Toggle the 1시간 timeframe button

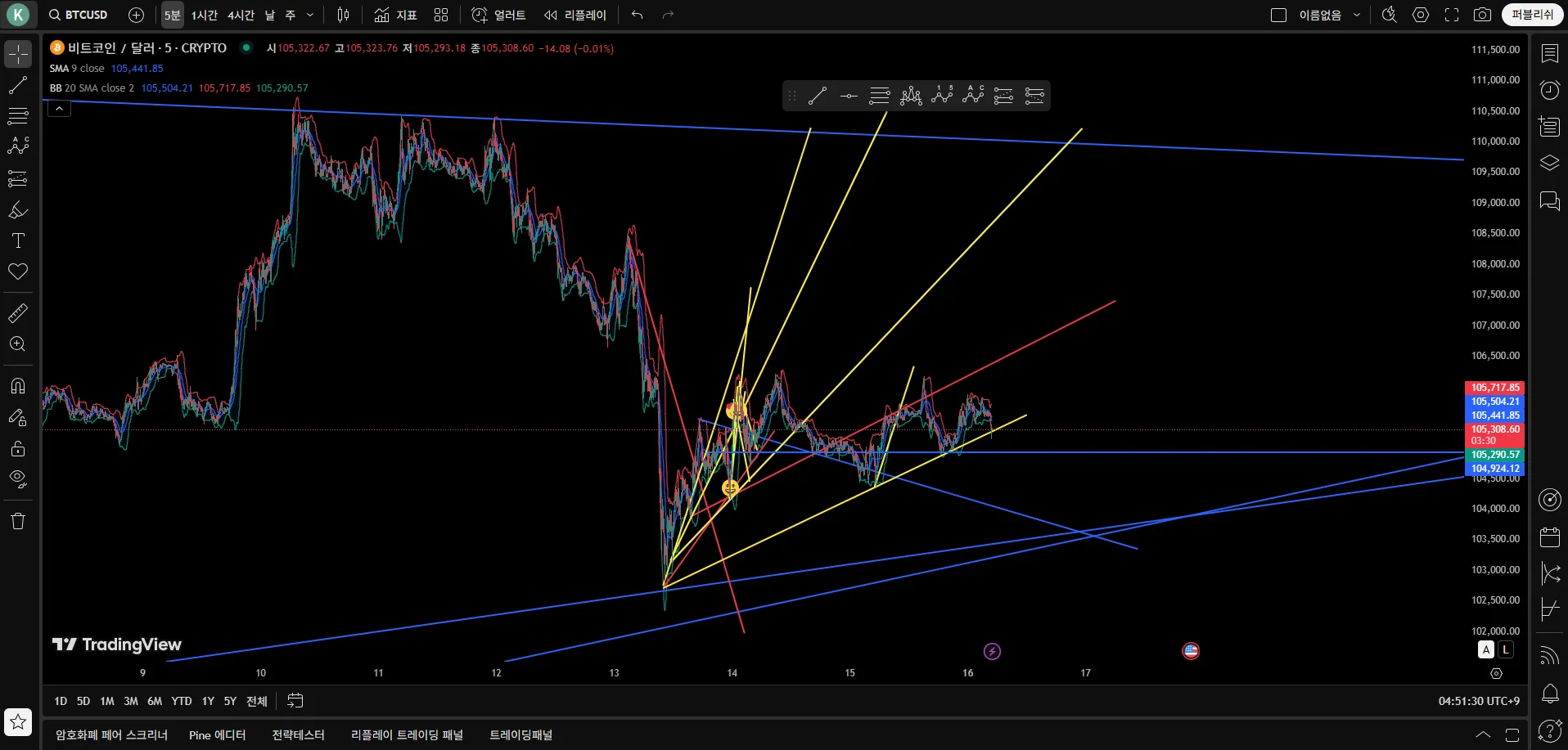[205, 15]
